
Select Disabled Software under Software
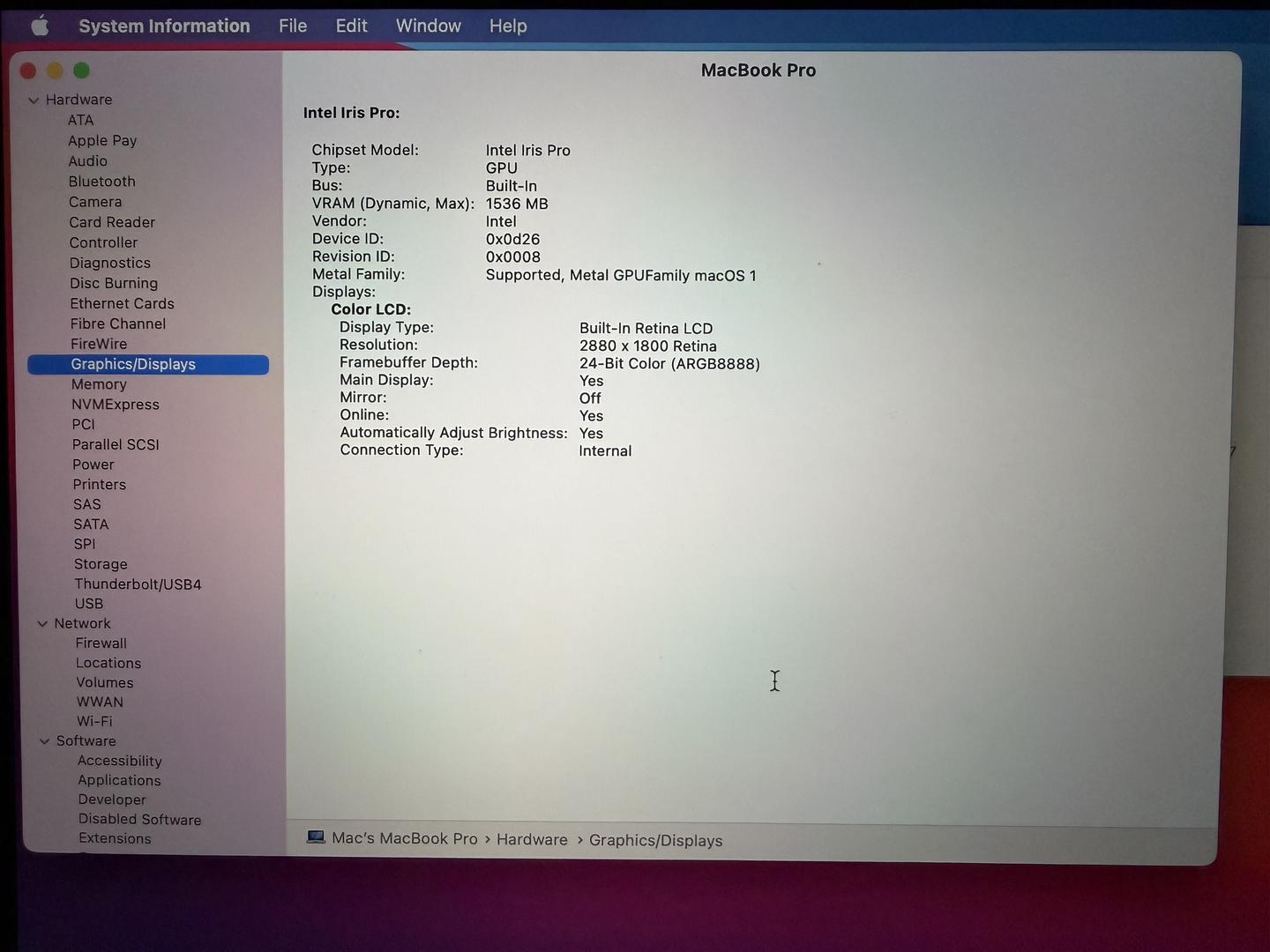[139, 820]
